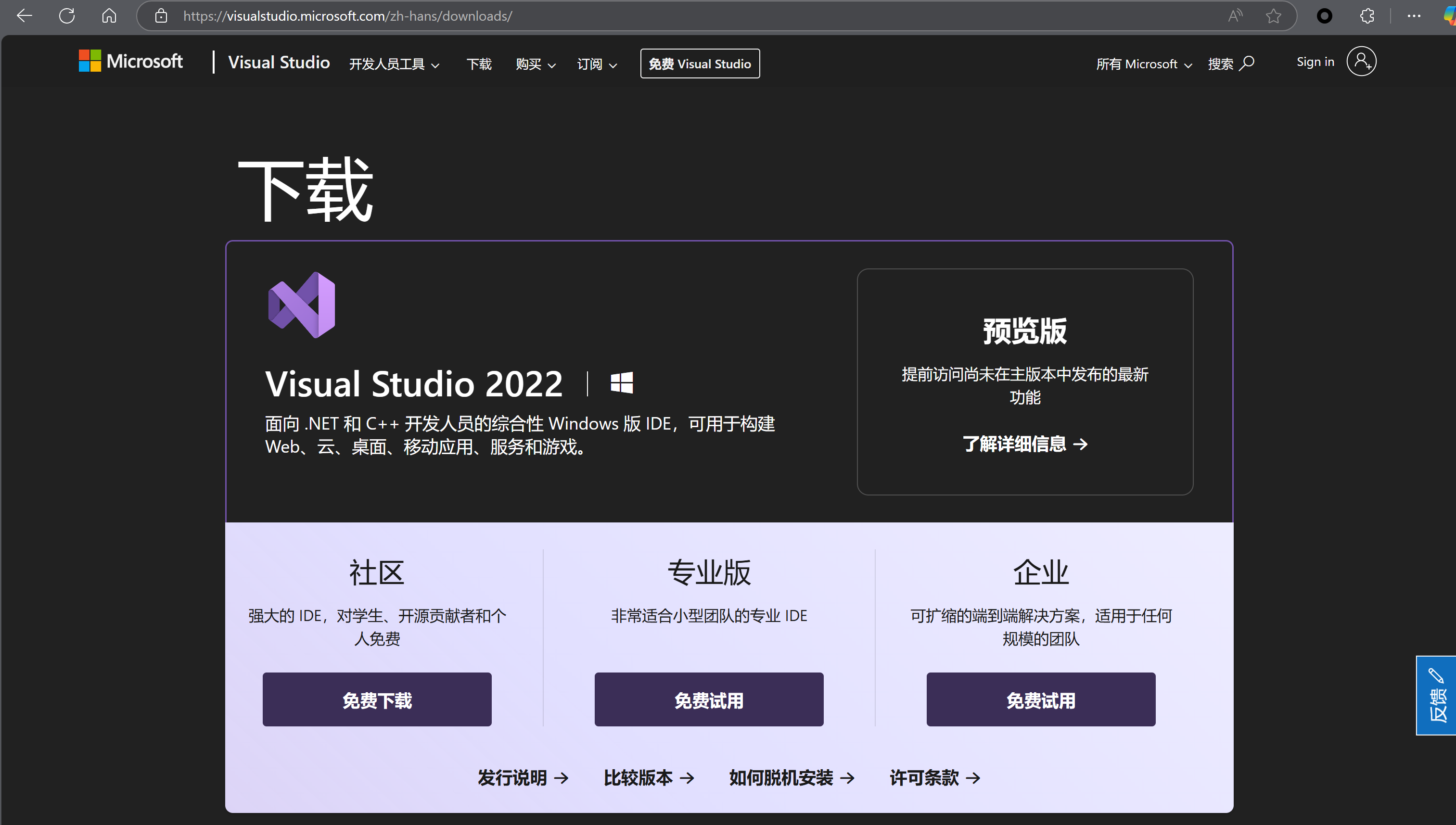Open browser extensions puzzle icon
The width and height of the screenshot is (1456, 825).
click(1367, 16)
